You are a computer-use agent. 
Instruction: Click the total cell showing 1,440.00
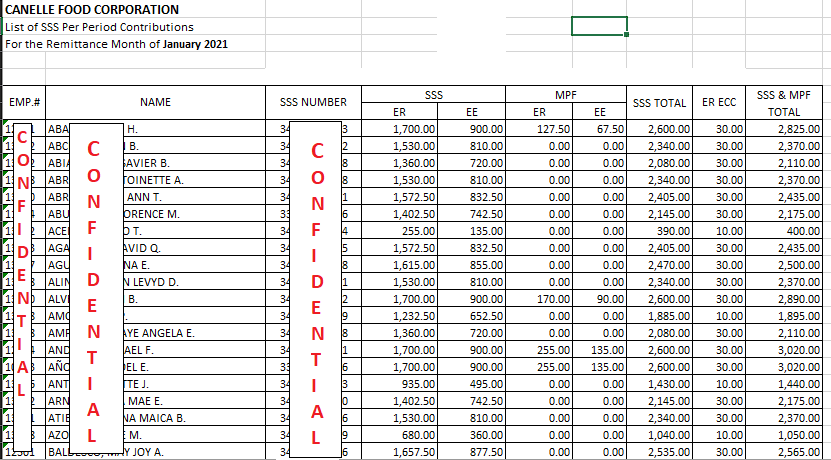(784, 384)
